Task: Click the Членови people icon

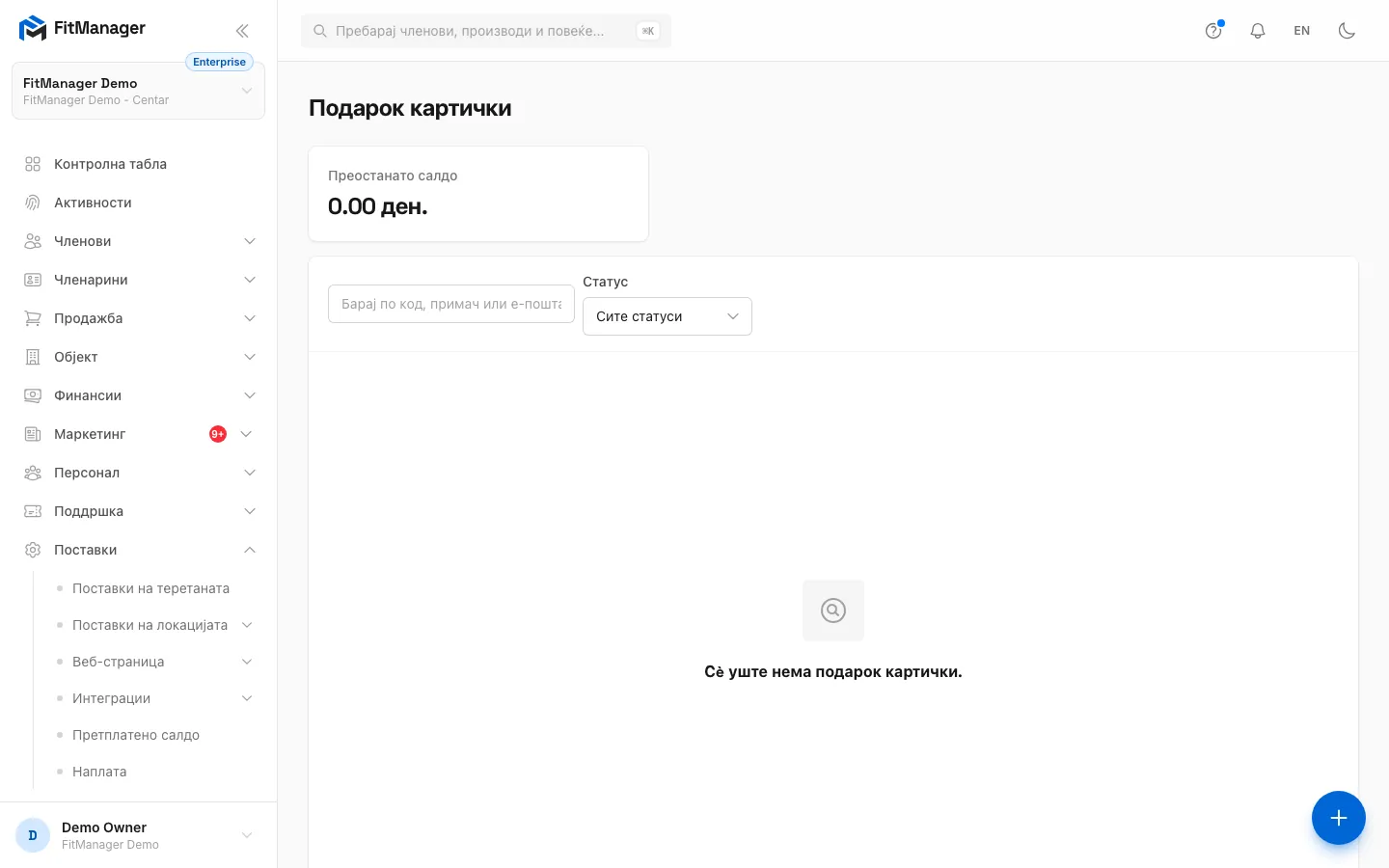Action: point(33,241)
